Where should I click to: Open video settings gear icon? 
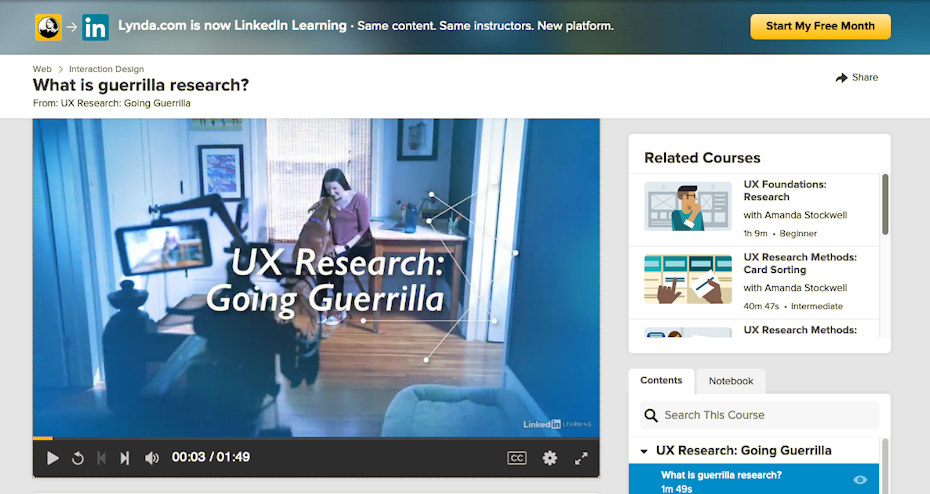pyautogui.click(x=549, y=458)
